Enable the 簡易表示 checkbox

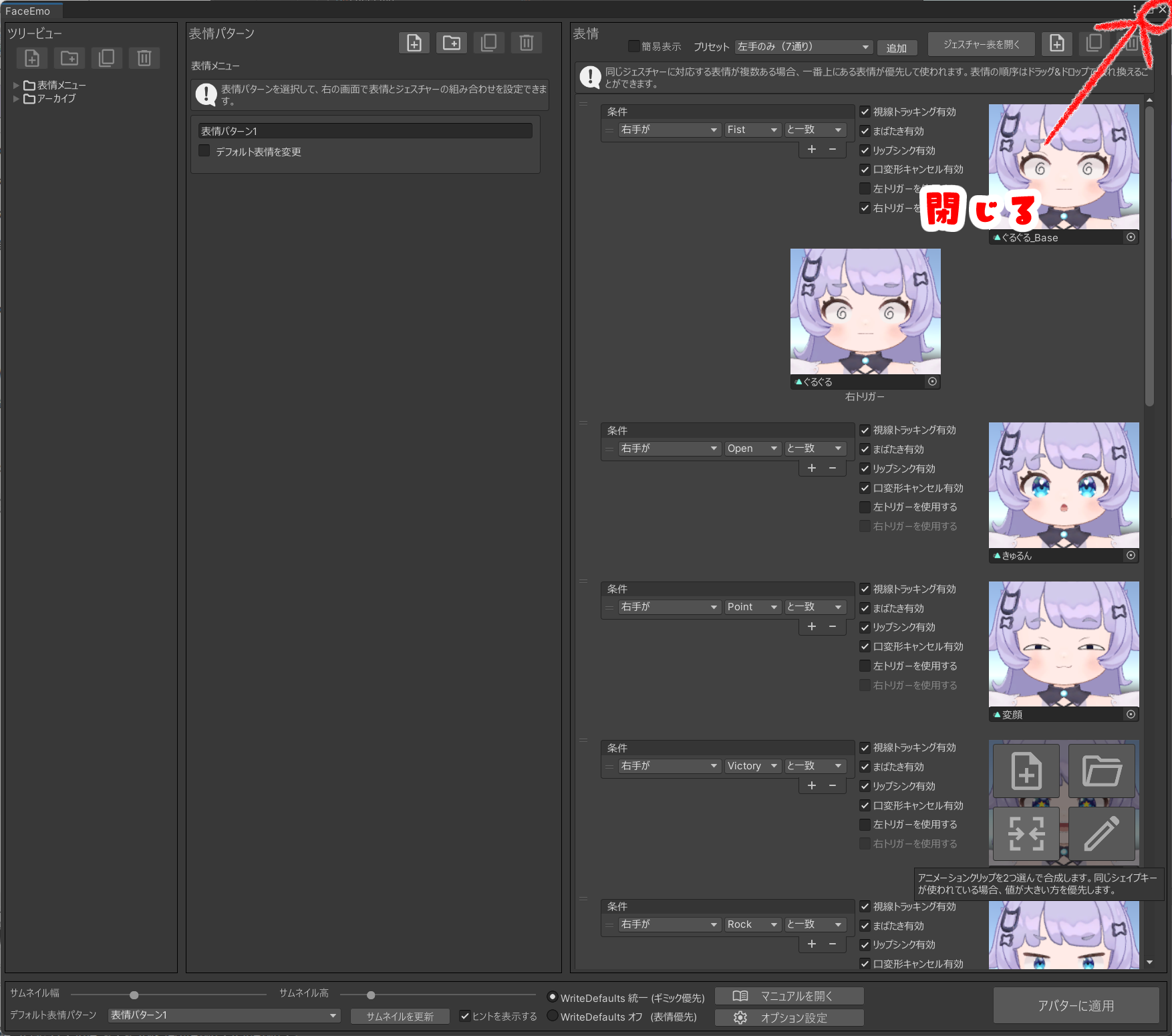634,46
